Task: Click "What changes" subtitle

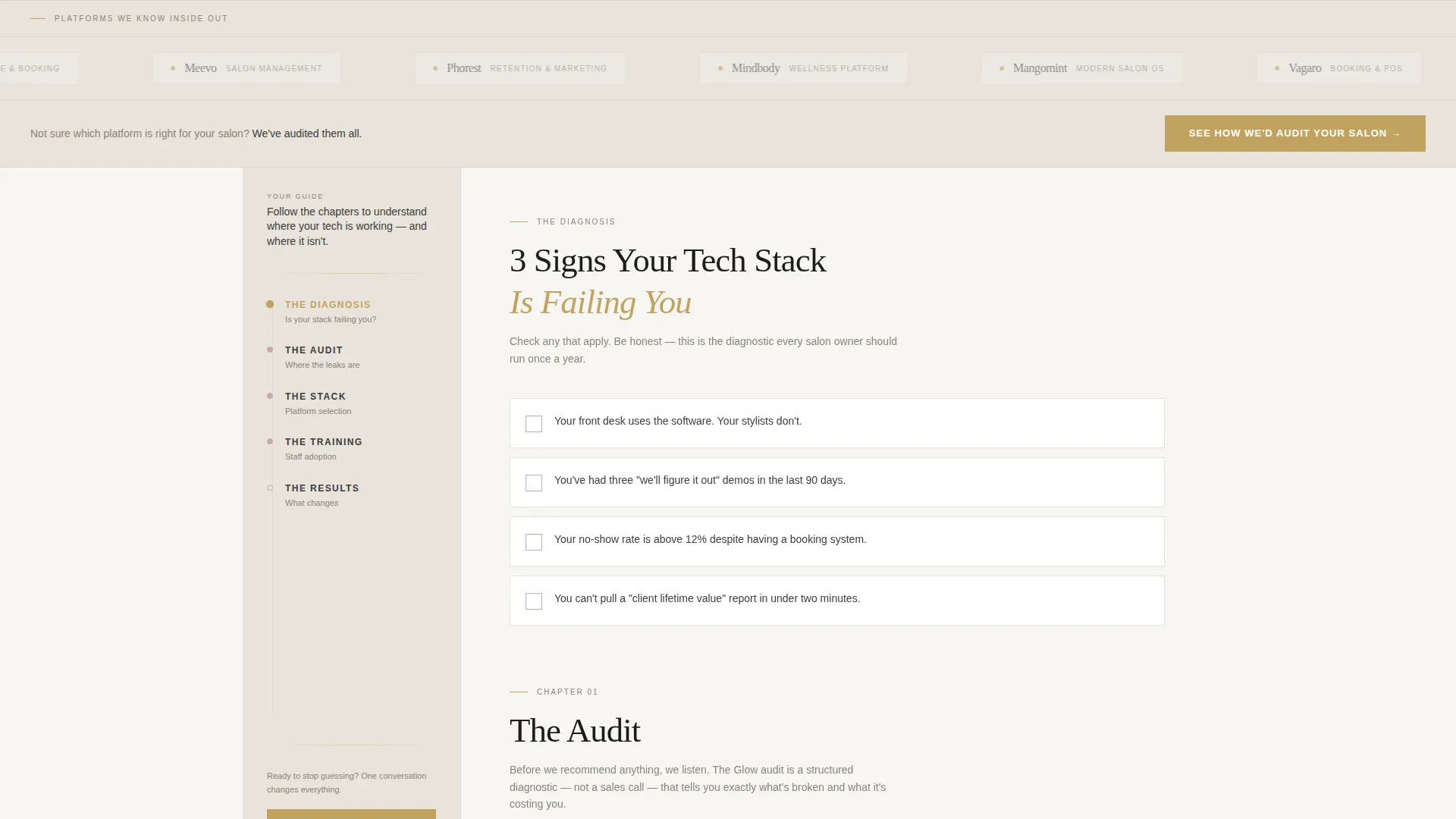Action: click(312, 503)
